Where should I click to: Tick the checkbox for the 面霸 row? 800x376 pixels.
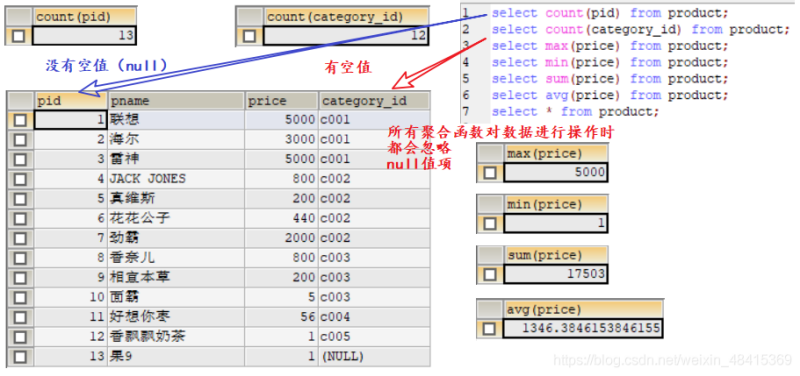pyautogui.click(x=20, y=297)
